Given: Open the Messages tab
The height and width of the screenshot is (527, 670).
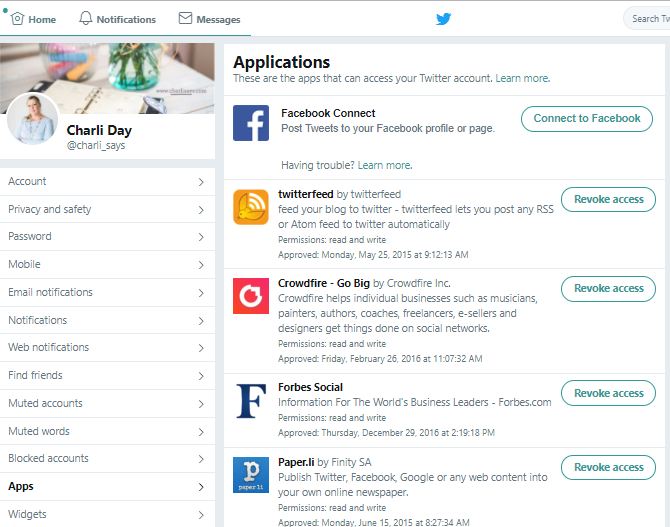Looking at the screenshot, I should click(x=209, y=19).
